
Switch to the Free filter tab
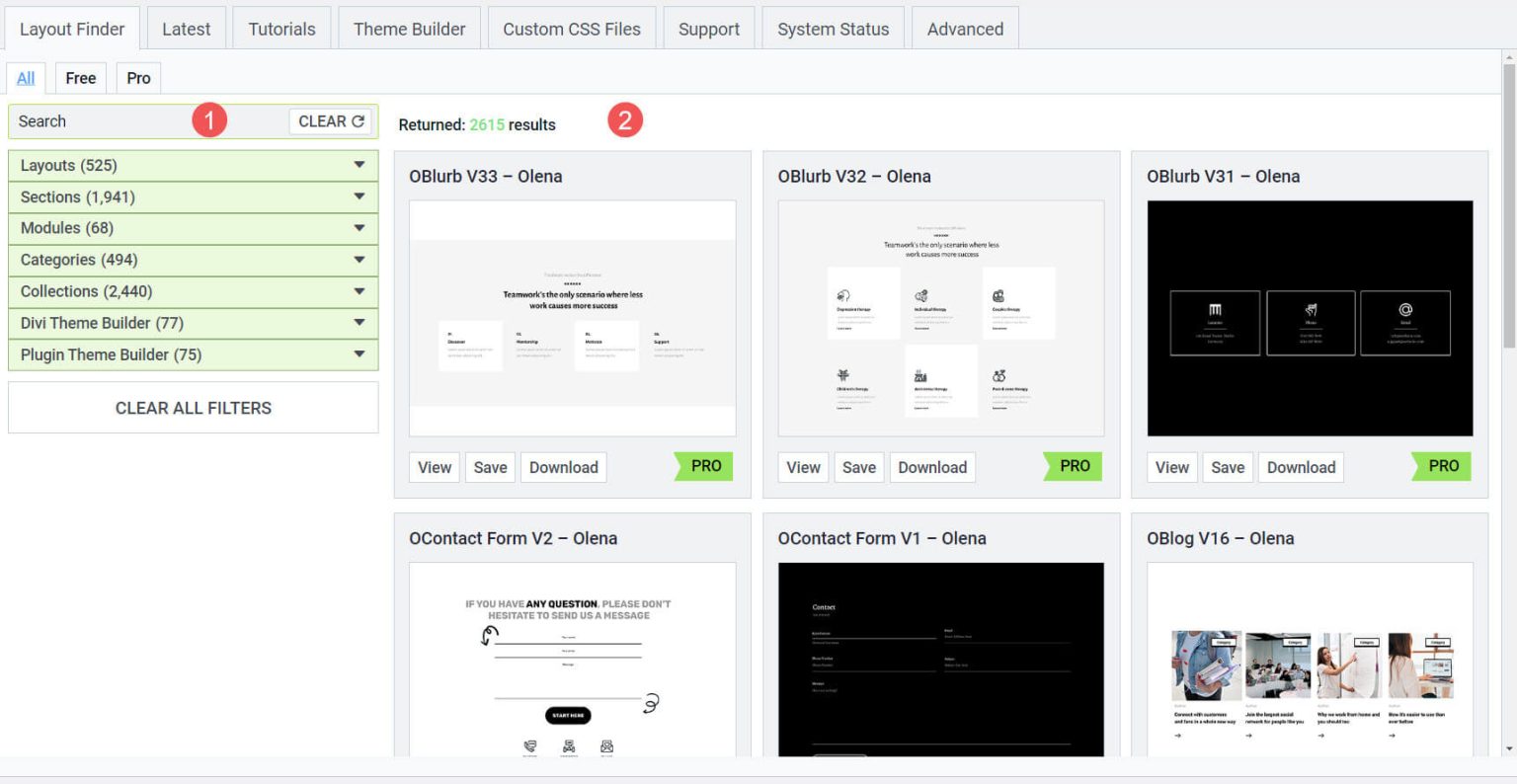click(81, 78)
